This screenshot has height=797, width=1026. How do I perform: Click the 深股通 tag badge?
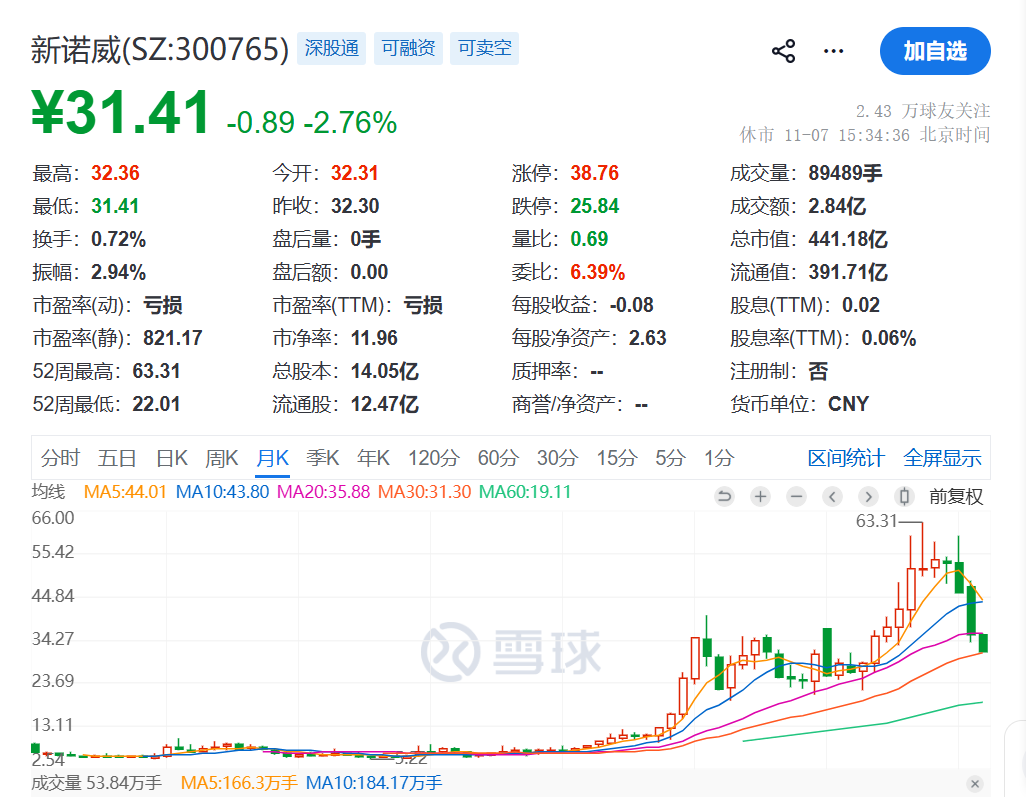tap(332, 49)
